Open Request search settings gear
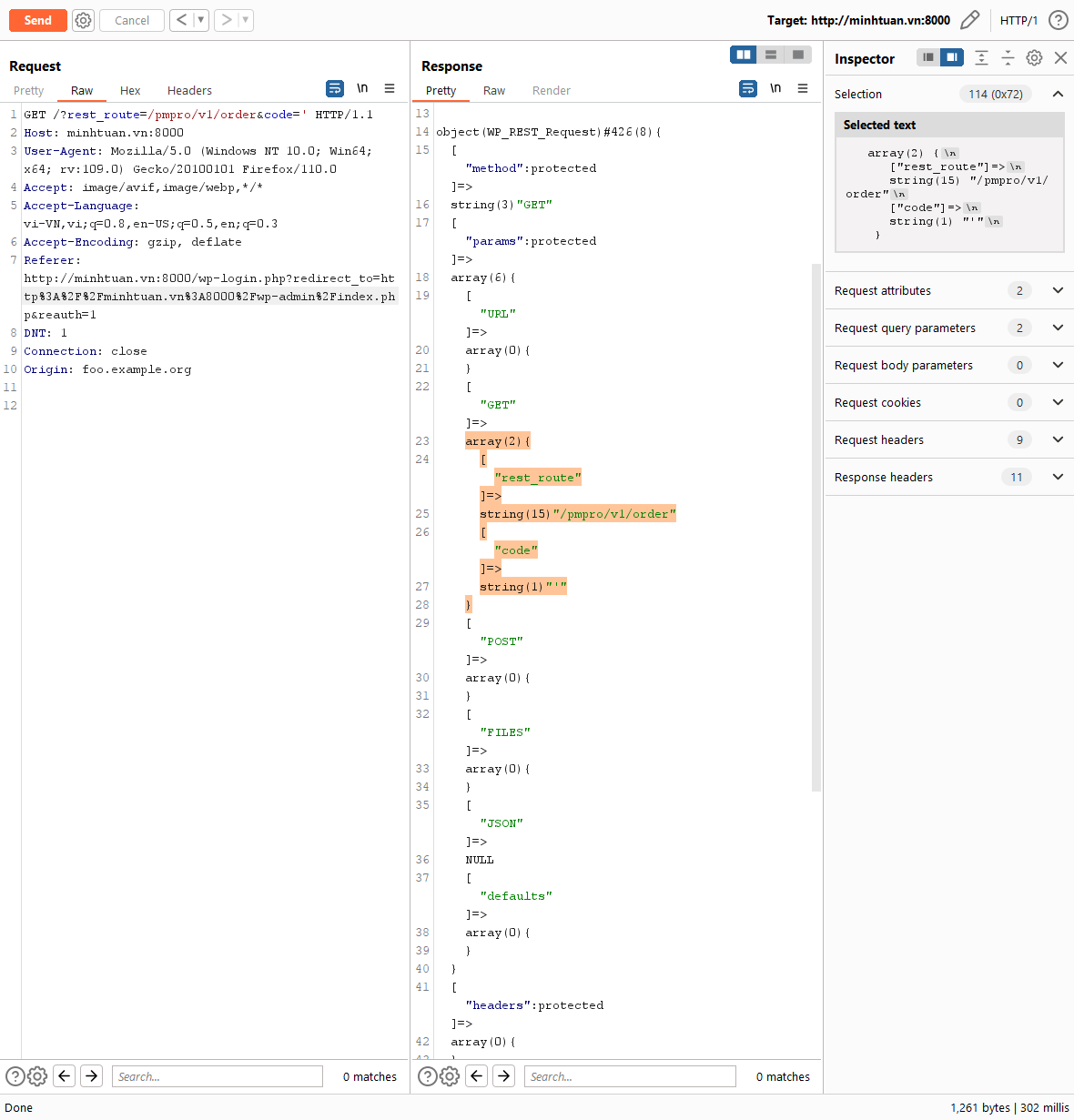Image resolution: width=1074 pixels, height=1120 pixels. click(37, 1076)
